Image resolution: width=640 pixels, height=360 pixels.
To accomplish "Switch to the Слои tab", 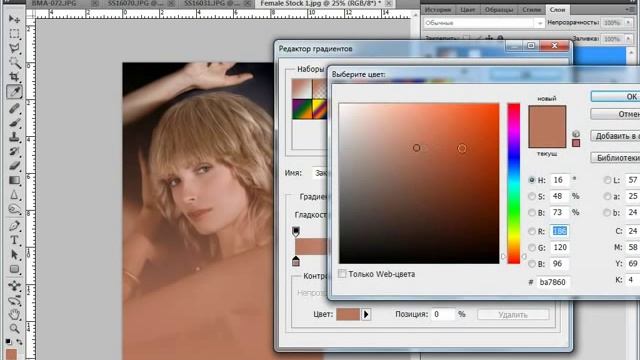I will (557, 9).
